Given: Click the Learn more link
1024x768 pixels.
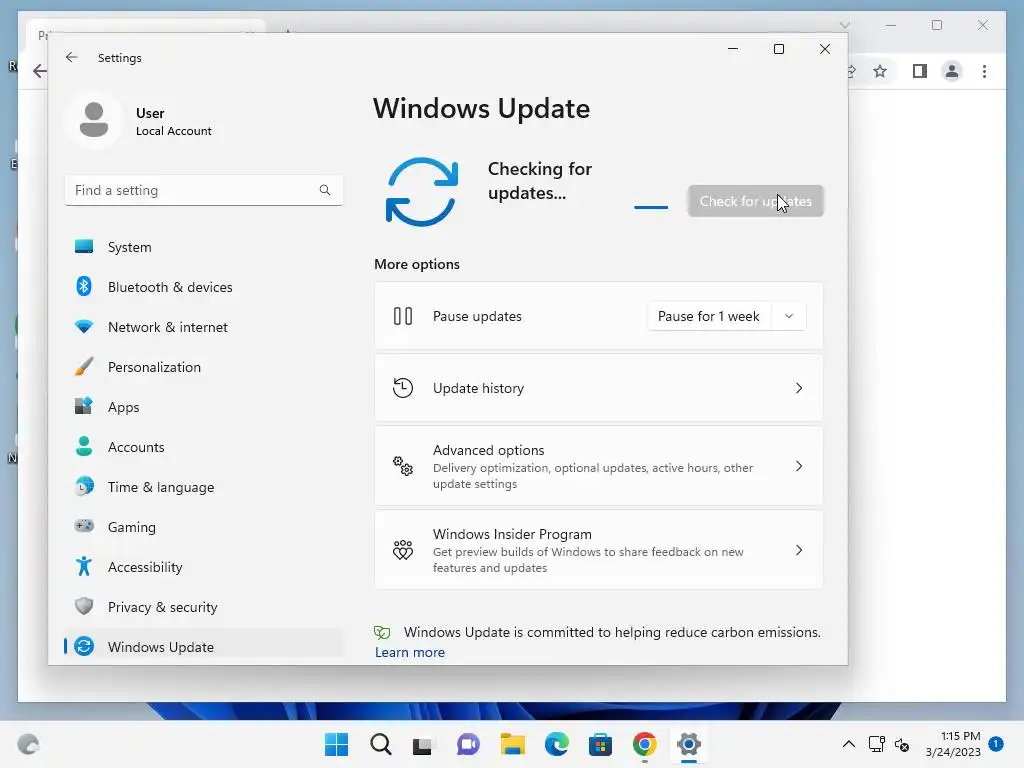Looking at the screenshot, I should 409,652.
